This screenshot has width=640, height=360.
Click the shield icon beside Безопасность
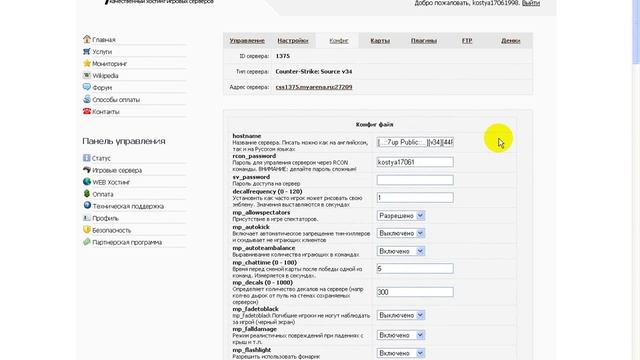87,230
